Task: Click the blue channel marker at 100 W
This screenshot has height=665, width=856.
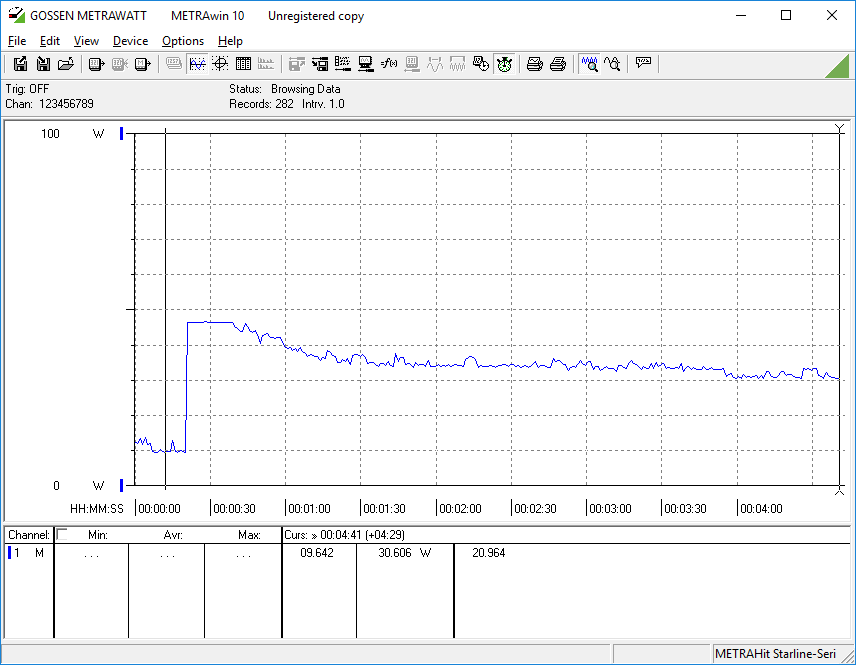Action: (122, 134)
